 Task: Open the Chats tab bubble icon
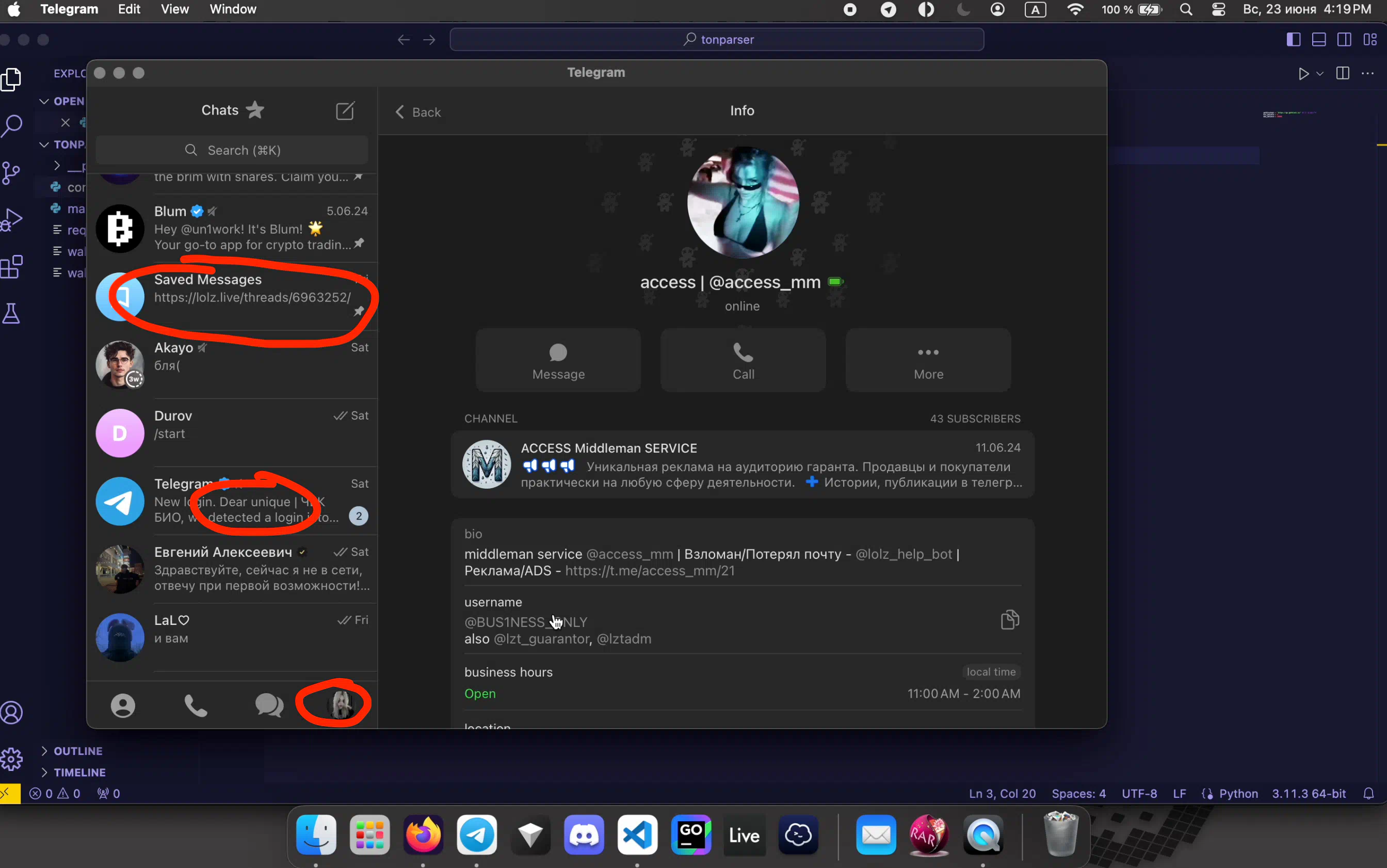click(x=269, y=705)
